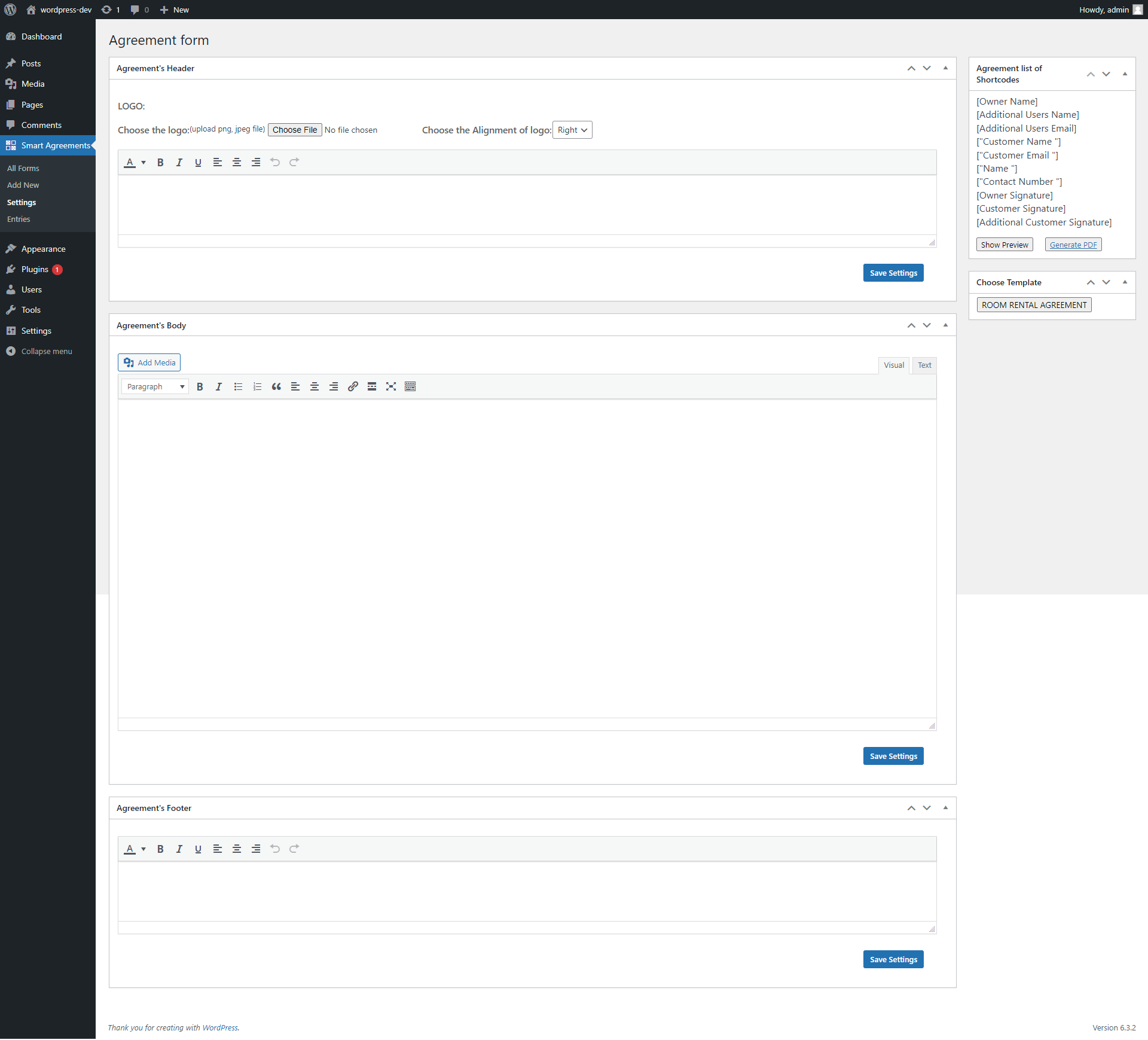Screen dimensions: 1148x1040
Task: Click Italic in the Agreement's Header editor
Action: pyautogui.click(x=179, y=163)
